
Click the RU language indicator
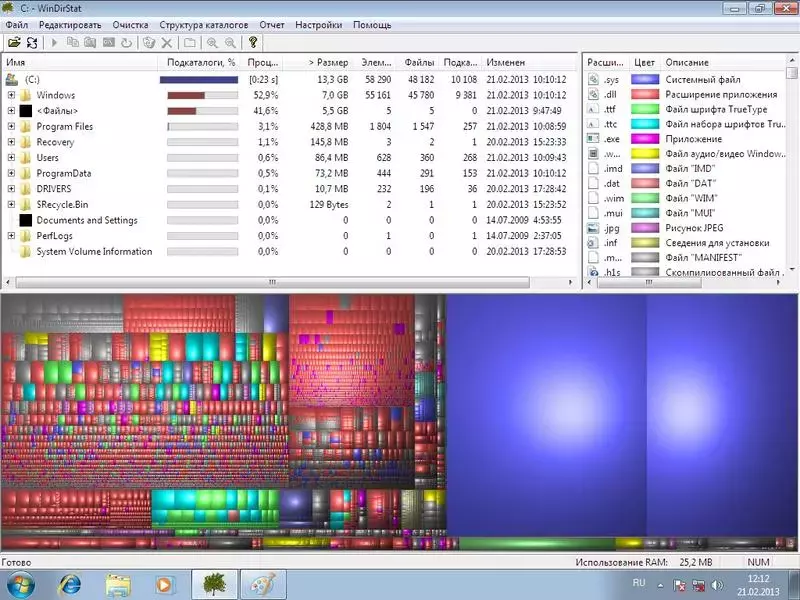(639, 583)
